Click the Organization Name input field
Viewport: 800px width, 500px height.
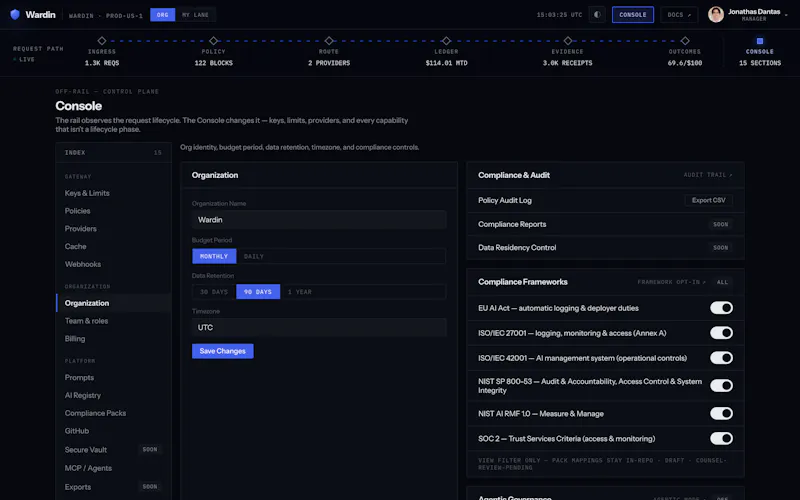tap(319, 220)
